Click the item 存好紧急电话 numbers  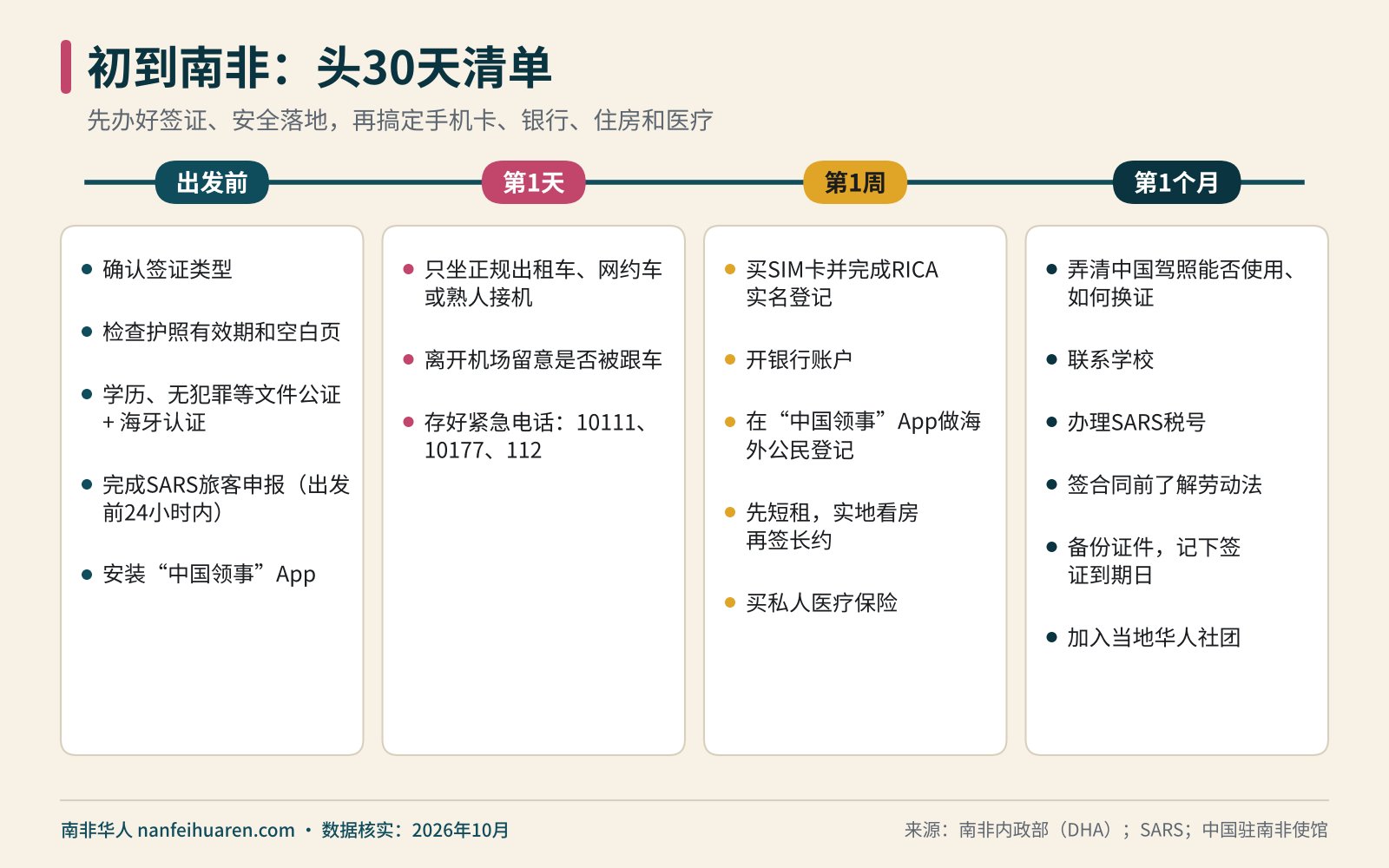pos(535,436)
